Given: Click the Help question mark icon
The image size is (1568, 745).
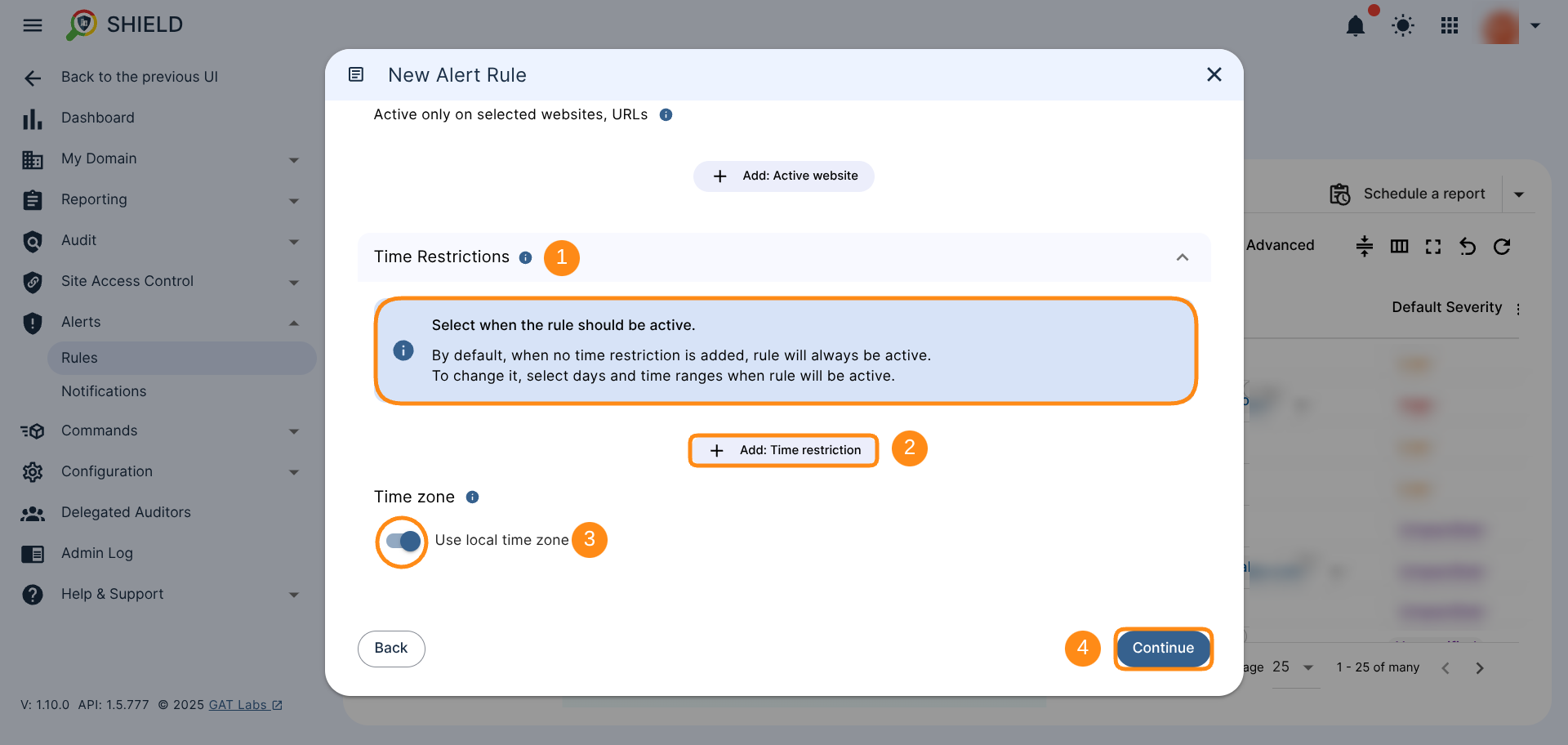Looking at the screenshot, I should [x=33, y=595].
